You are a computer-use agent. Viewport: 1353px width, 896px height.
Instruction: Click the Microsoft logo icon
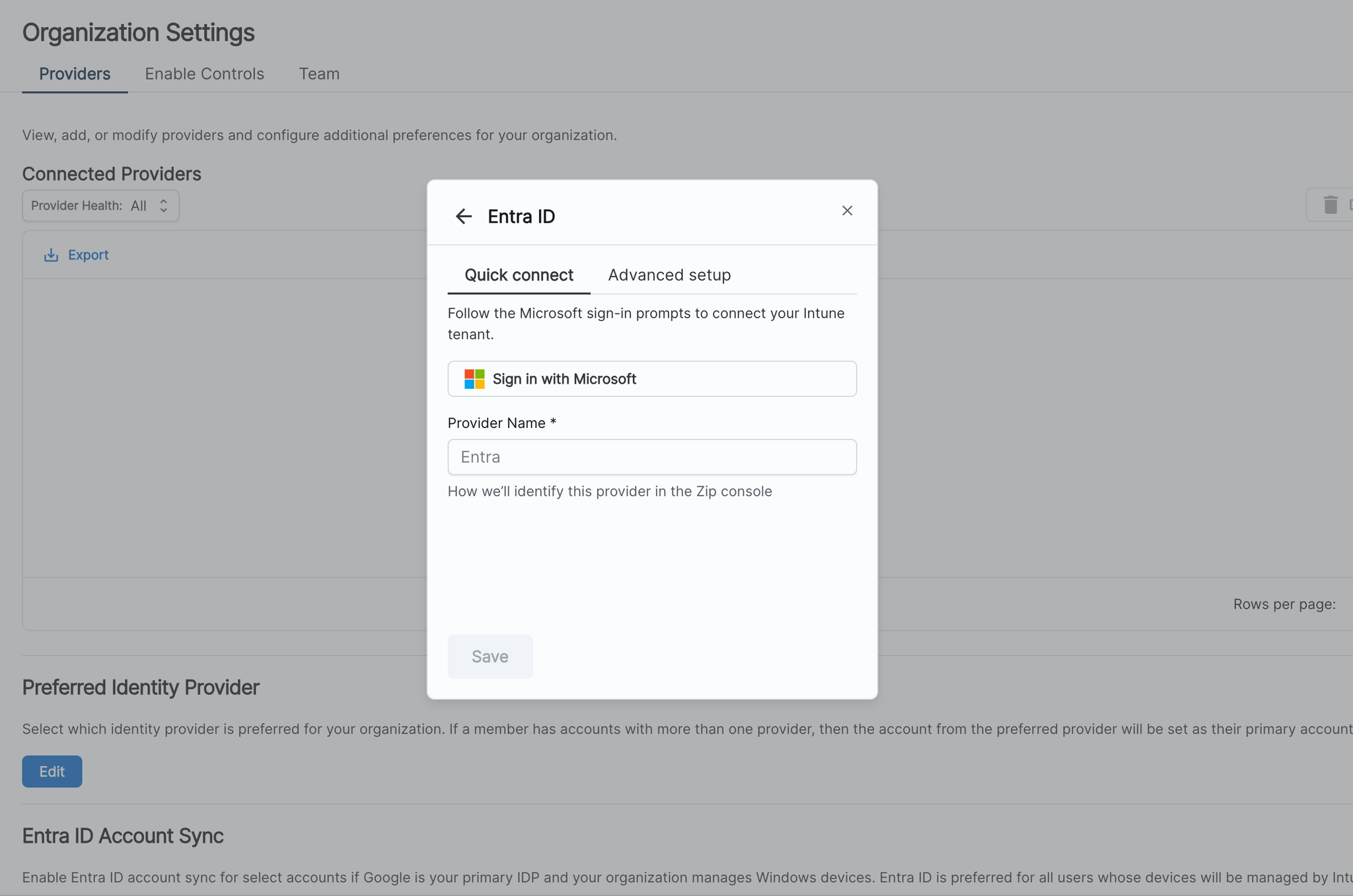(474, 379)
